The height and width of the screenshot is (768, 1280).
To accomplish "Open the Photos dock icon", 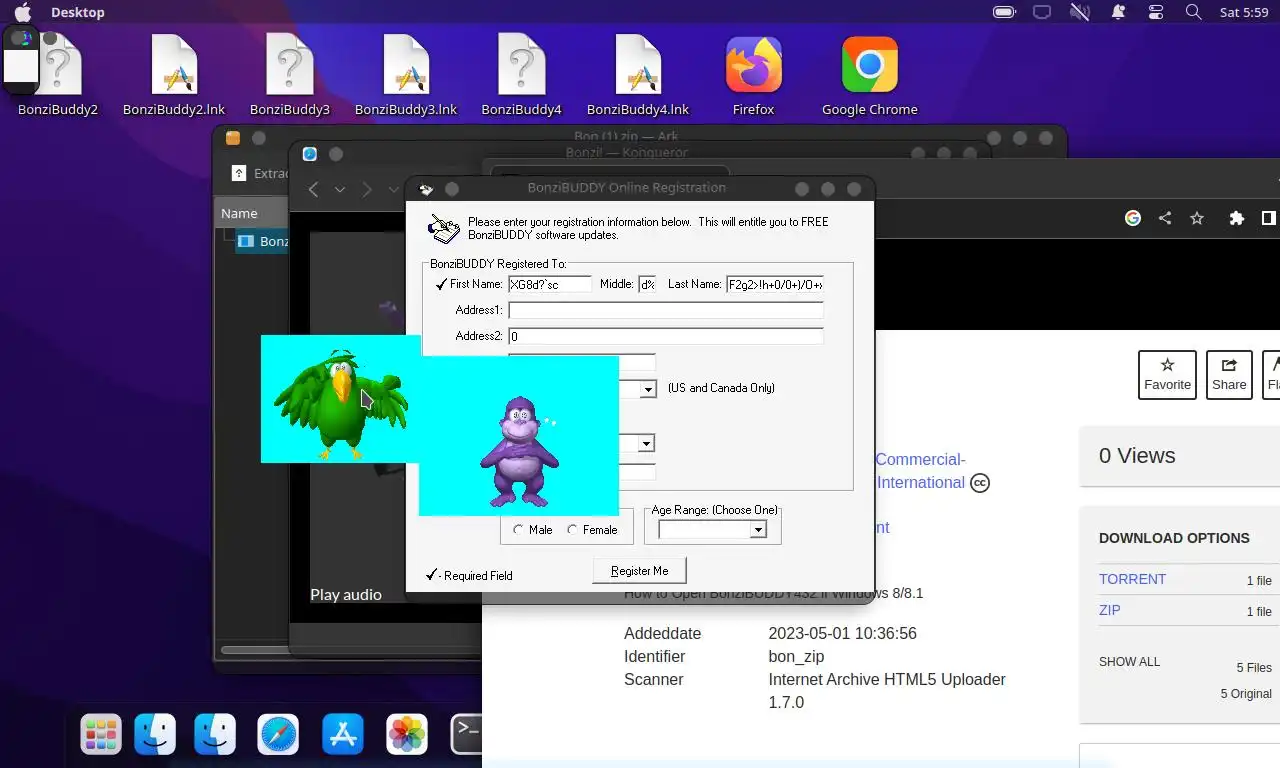I will click(x=407, y=734).
